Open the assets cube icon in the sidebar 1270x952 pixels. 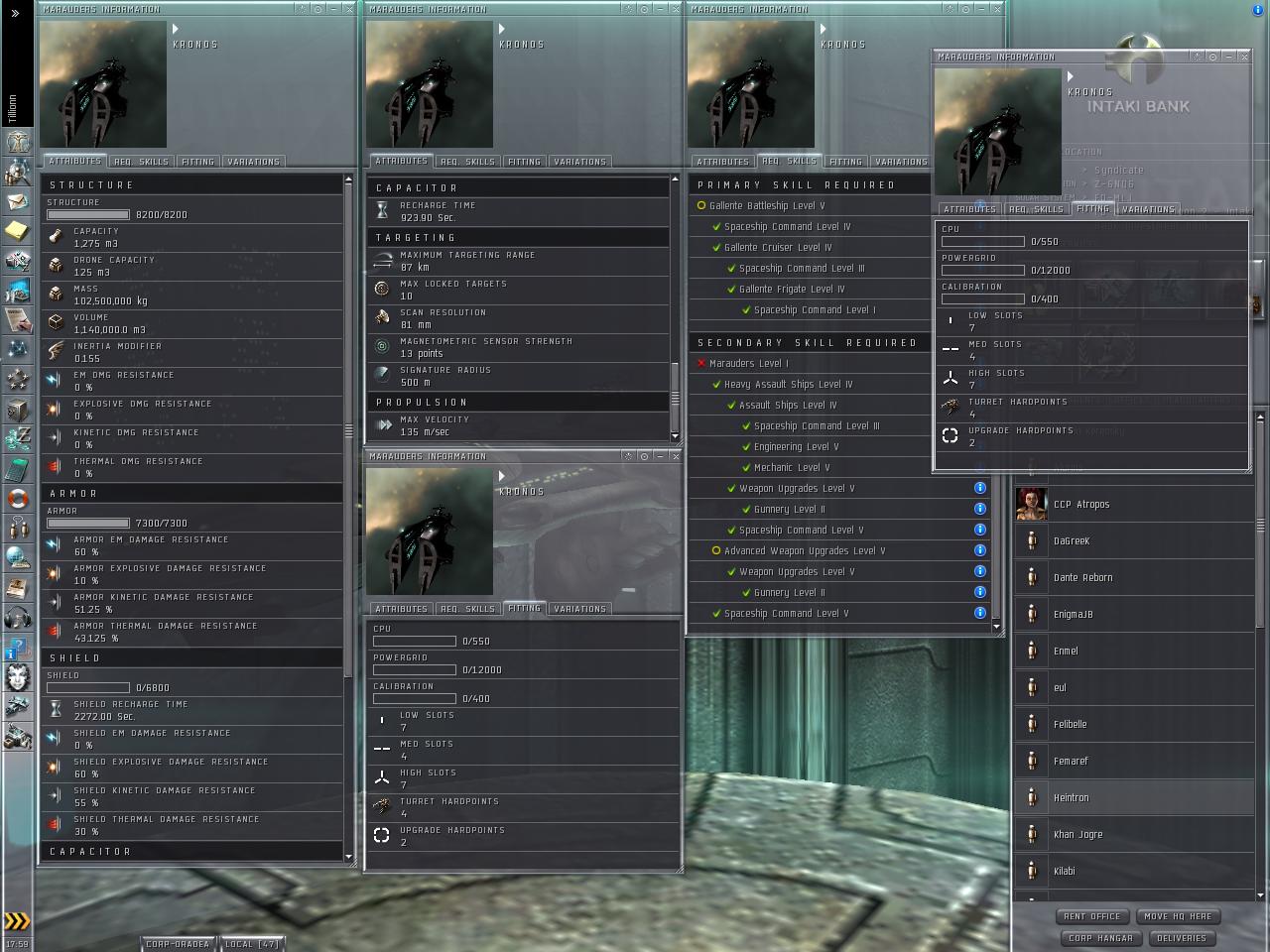[17, 409]
